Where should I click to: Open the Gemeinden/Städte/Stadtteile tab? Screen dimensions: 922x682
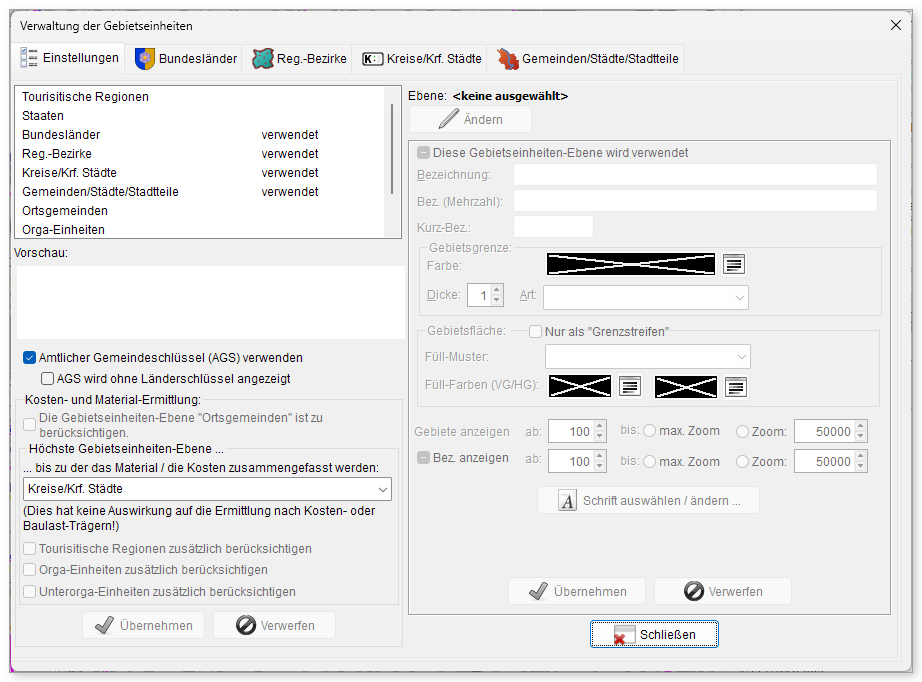(x=587, y=59)
